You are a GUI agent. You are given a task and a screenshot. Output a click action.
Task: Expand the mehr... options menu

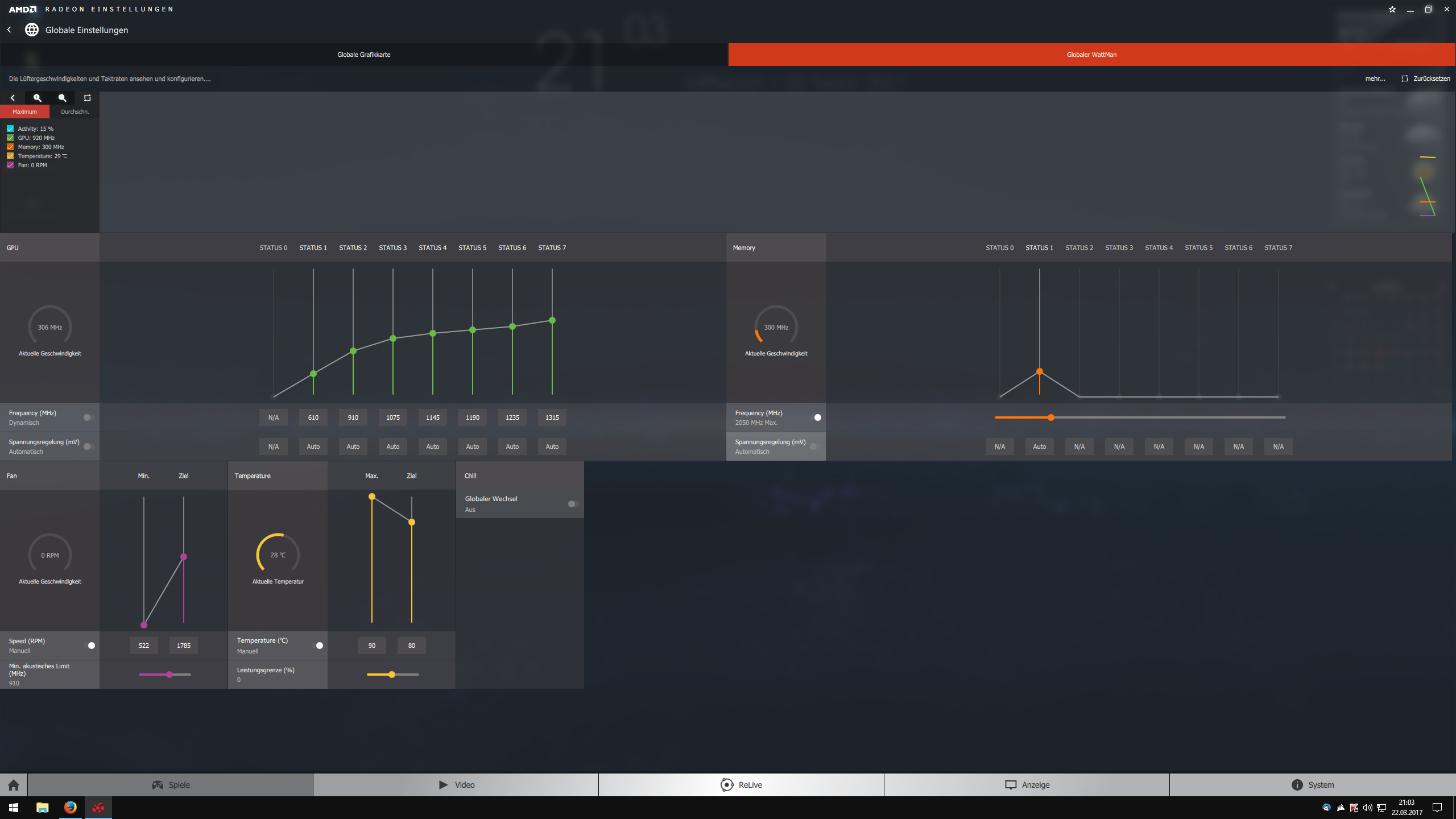click(1375, 78)
